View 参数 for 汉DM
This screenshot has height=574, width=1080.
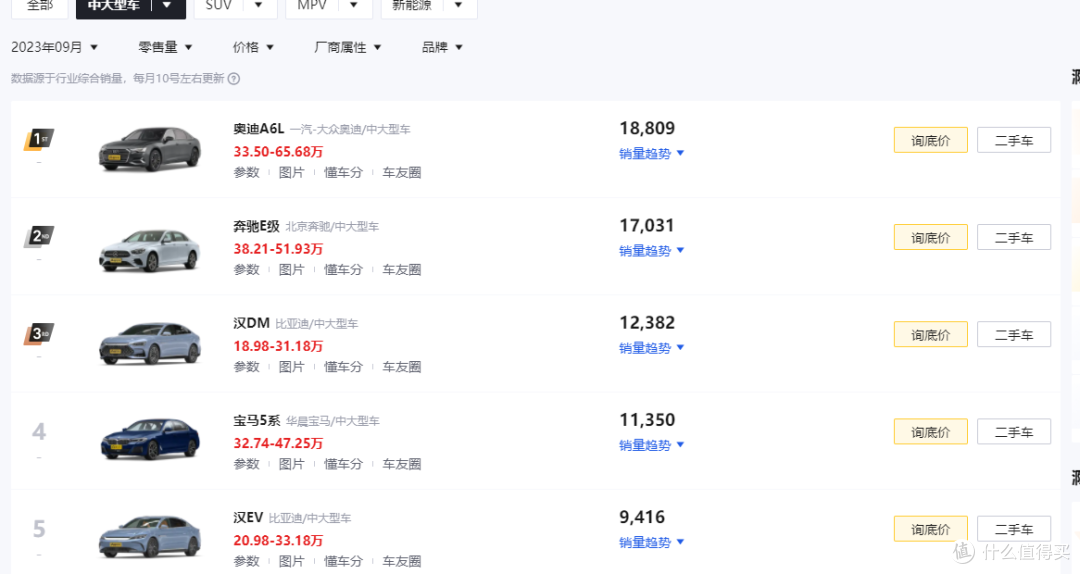247,367
